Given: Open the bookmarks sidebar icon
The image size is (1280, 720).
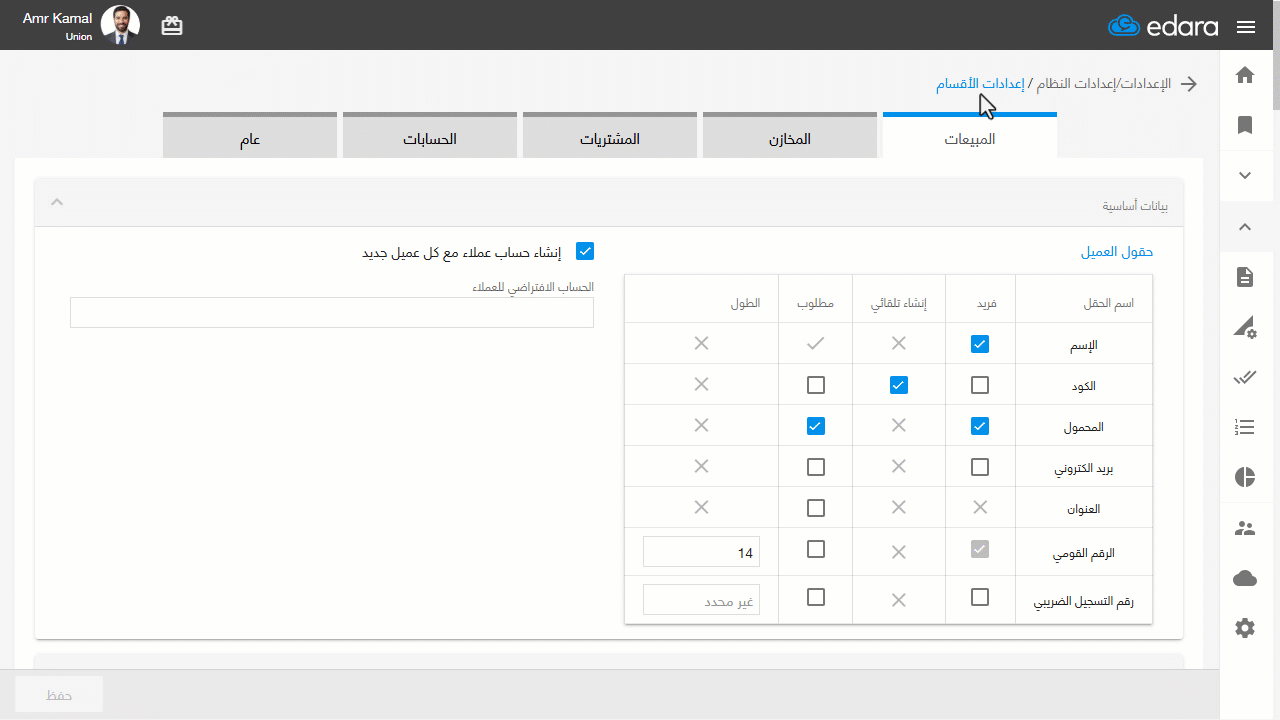Looking at the screenshot, I should click(1245, 125).
